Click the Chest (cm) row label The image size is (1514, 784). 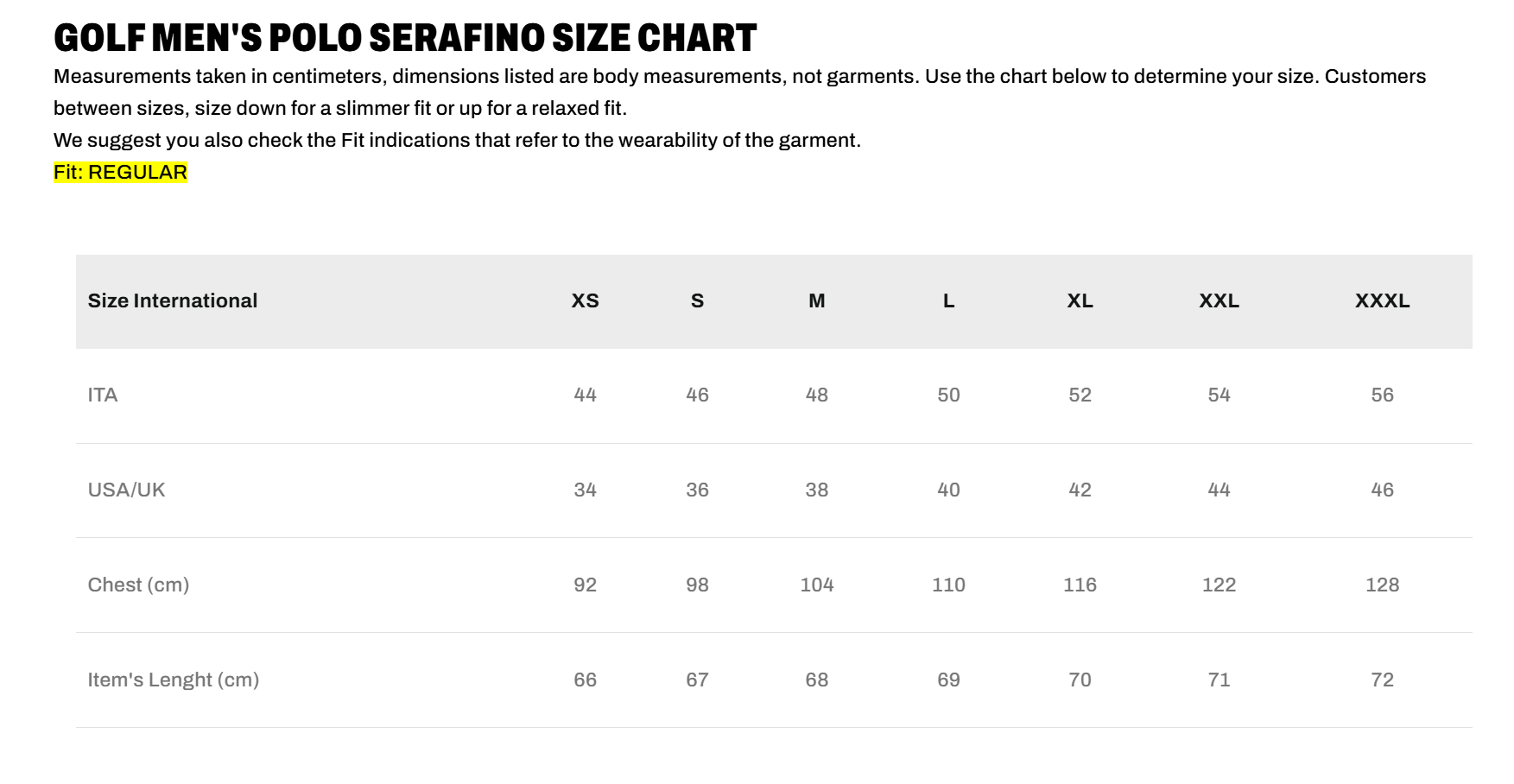pos(138,585)
